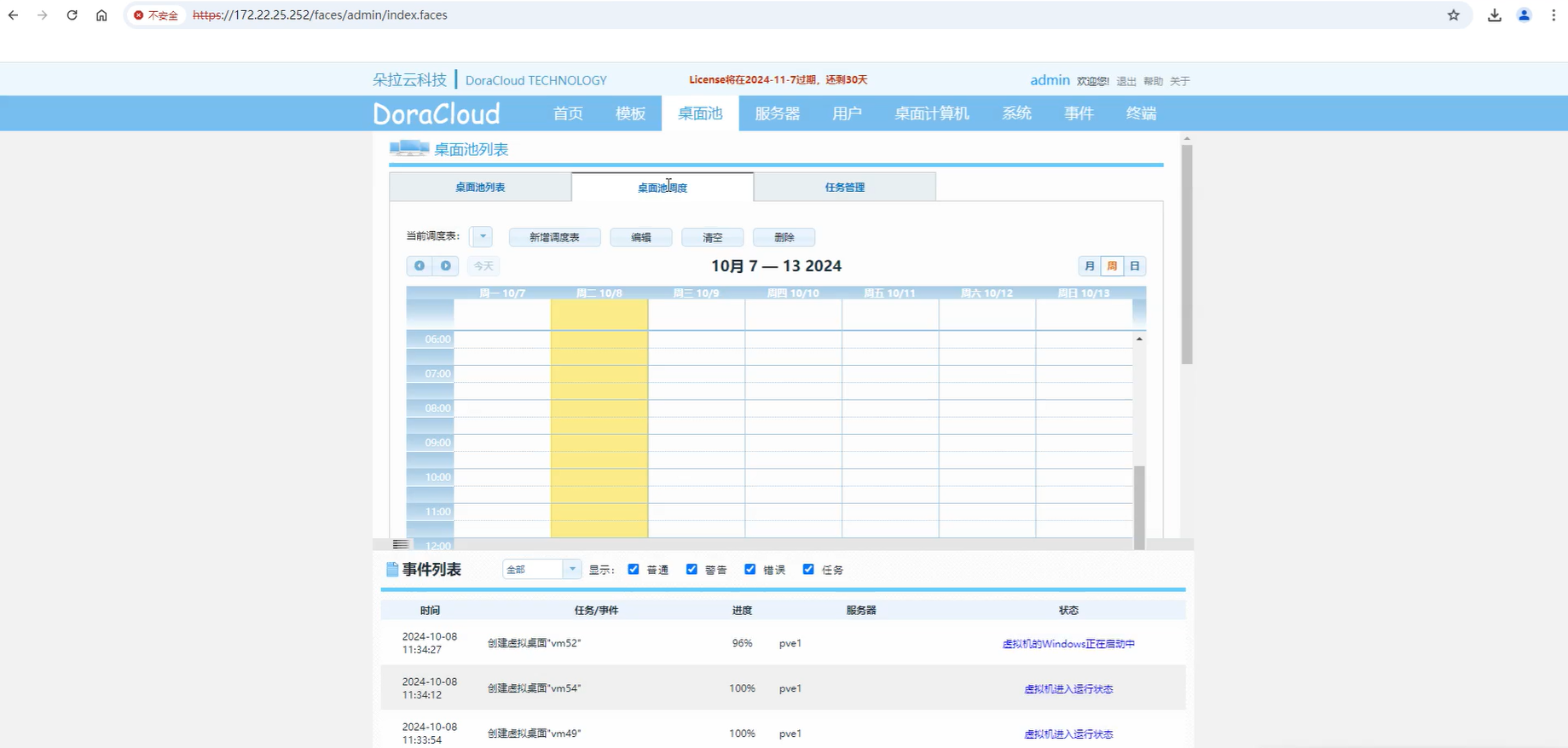
Task: Click the browser address bar URL
Action: [x=320, y=15]
